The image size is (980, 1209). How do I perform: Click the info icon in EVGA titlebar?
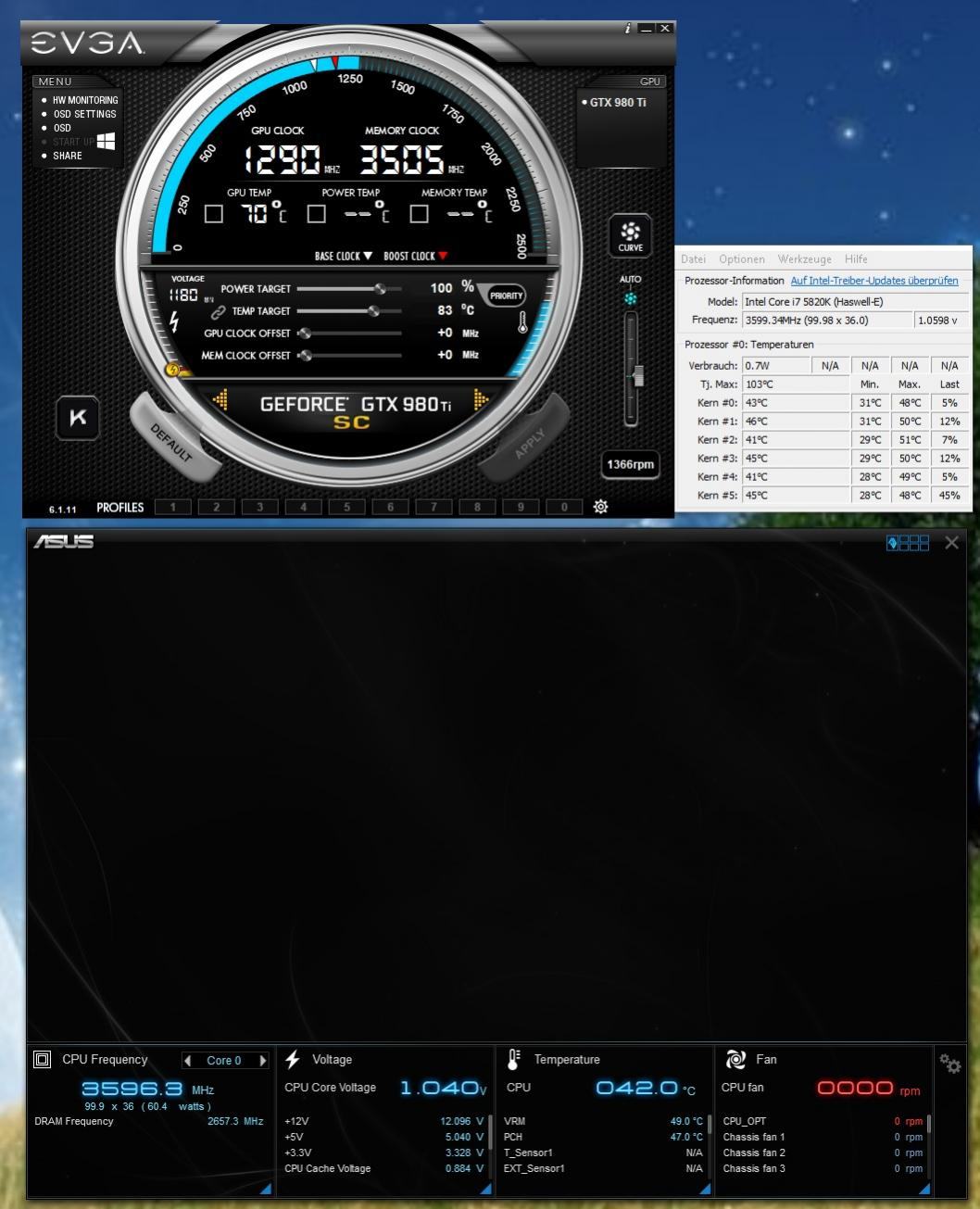[x=628, y=29]
